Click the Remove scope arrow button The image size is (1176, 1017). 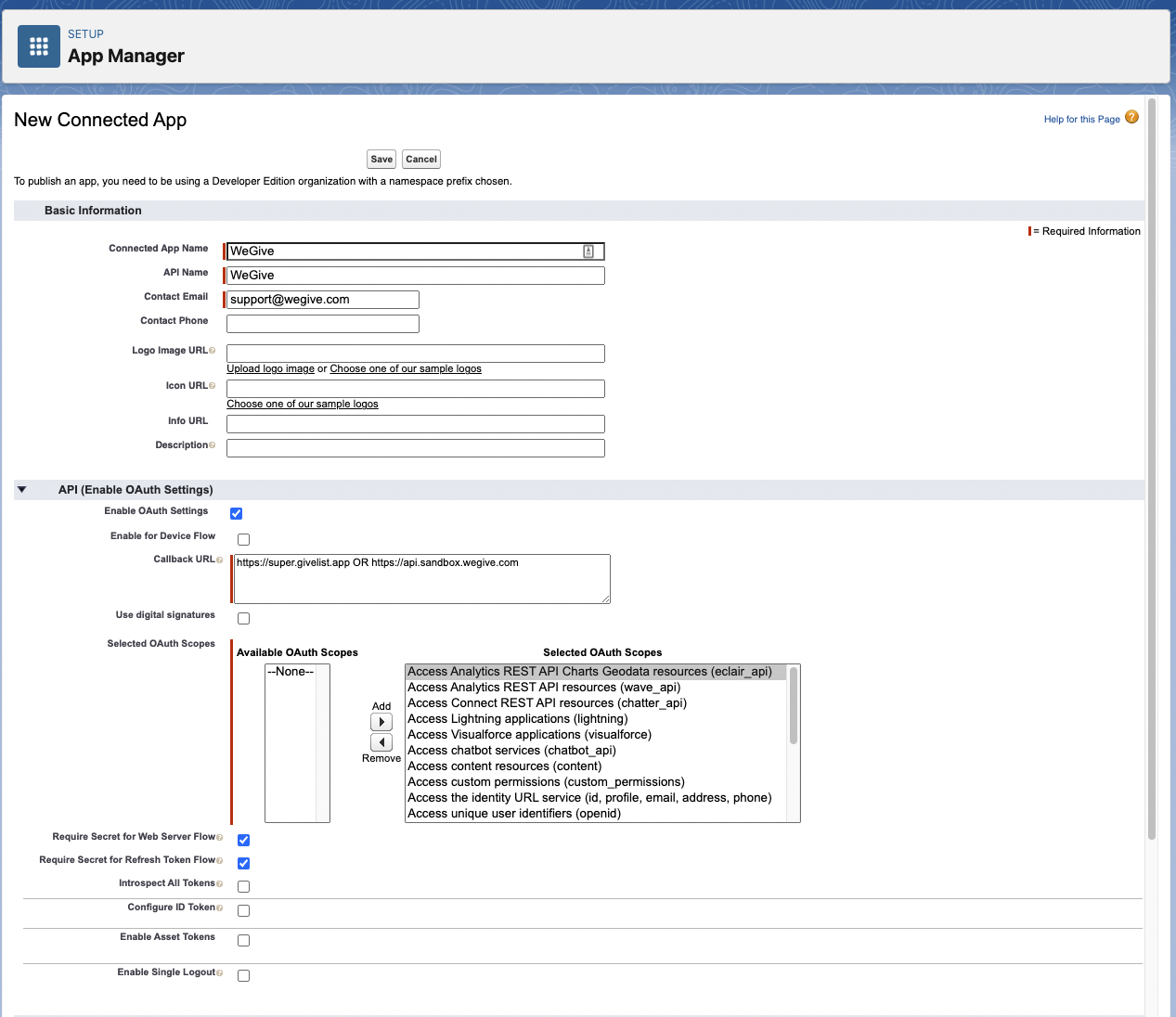381,742
